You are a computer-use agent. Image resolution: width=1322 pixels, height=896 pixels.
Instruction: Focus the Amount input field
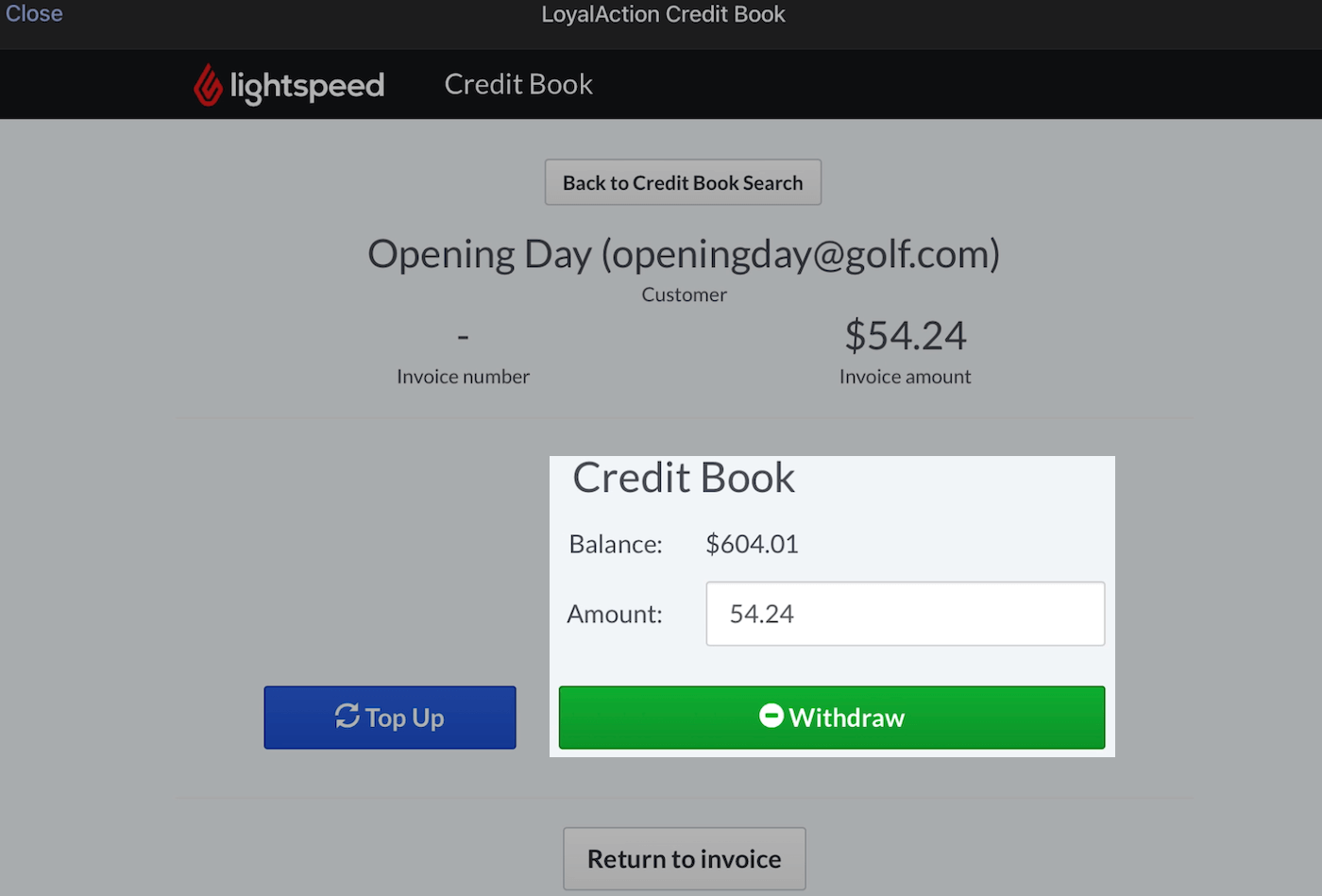905,614
